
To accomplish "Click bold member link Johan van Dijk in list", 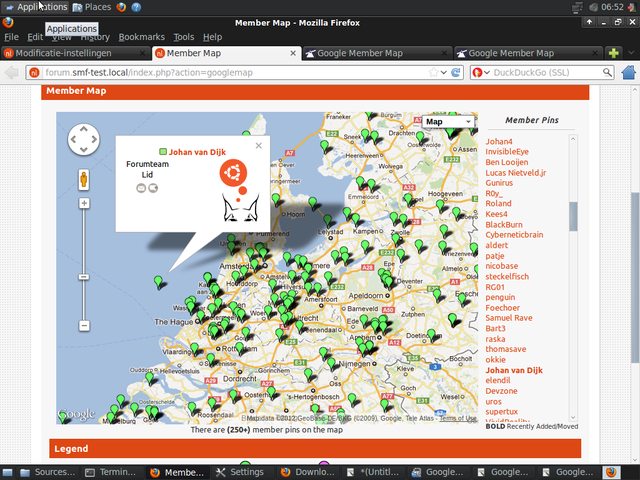I will 514,371.
